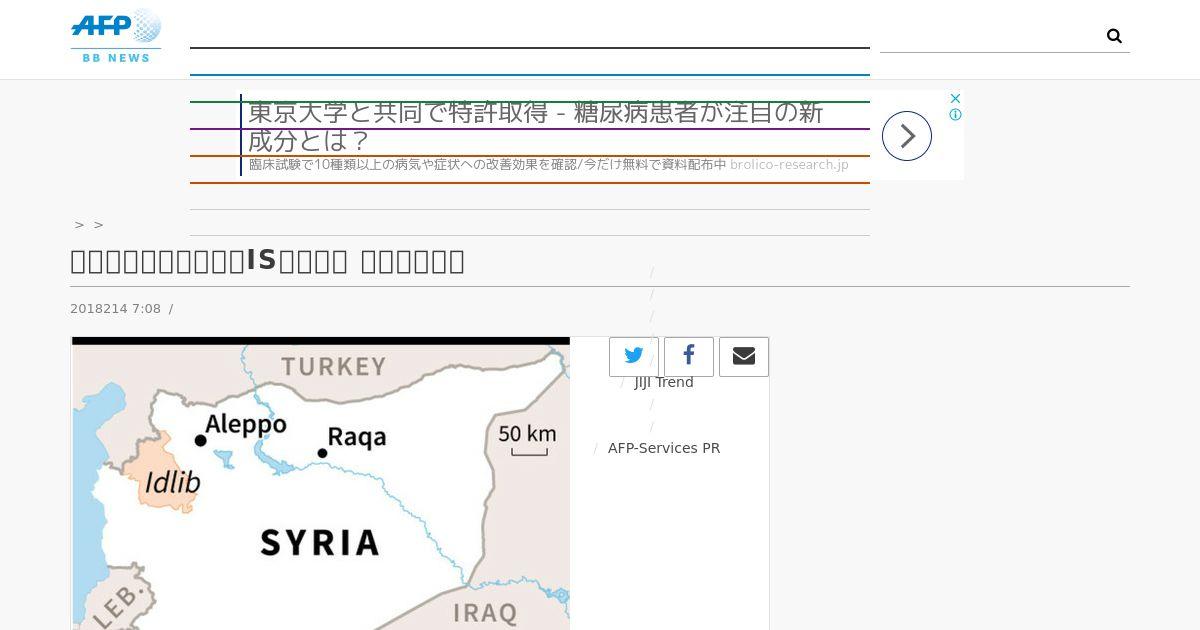
Task: Open the AFP BB News logo homepage
Action: [x=116, y=36]
